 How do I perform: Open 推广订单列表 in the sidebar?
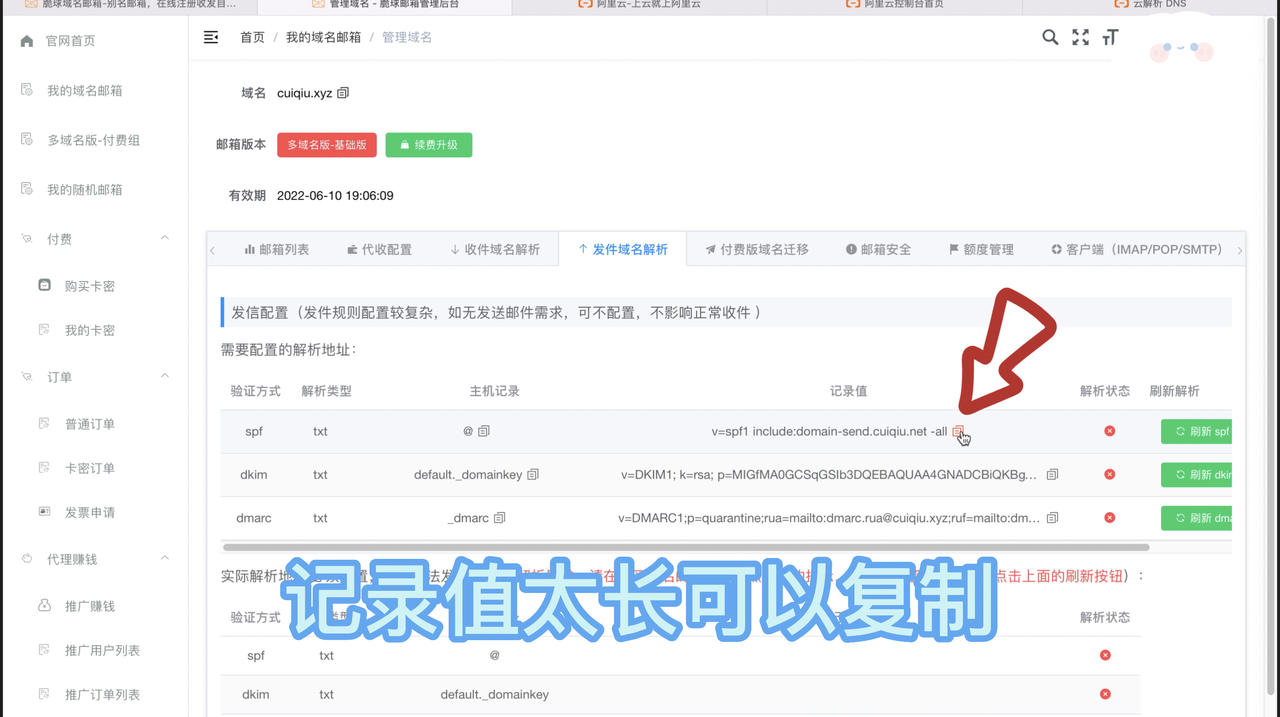tap(102, 694)
